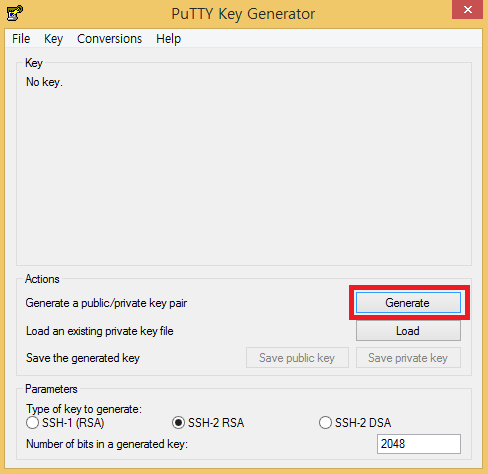Open the Help menu
Screen dimensions: 488x474
(x=168, y=39)
